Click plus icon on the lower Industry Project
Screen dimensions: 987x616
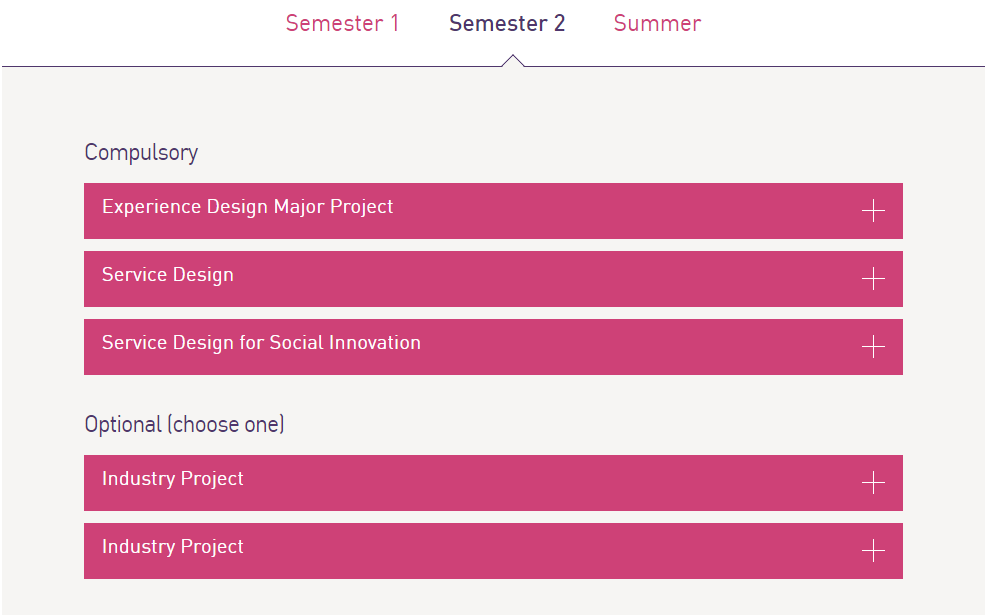pos(873,551)
